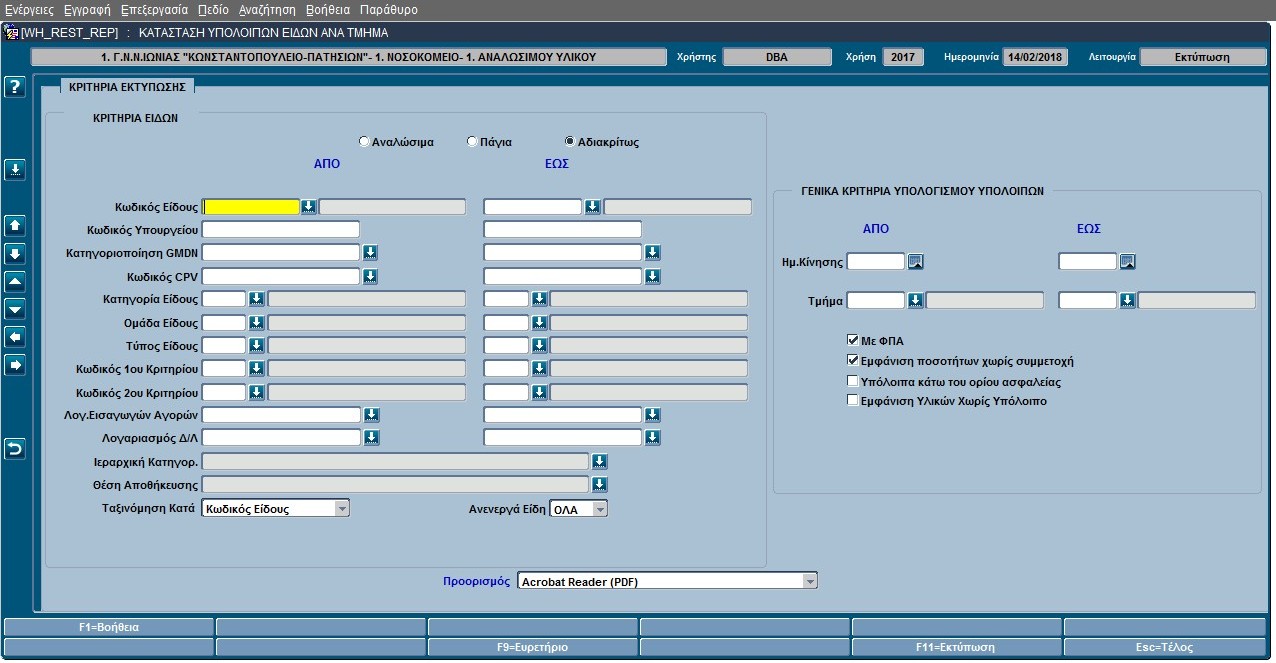Viewport: 1276px width, 663px height.
Task: Open the Βοήθεια menu
Action: coord(327,10)
